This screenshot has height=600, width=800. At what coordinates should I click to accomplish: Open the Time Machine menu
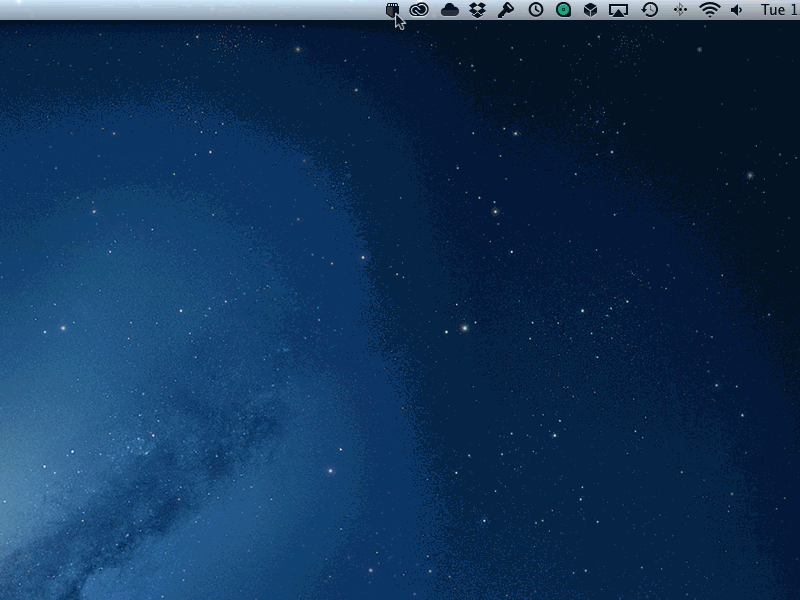pyautogui.click(x=649, y=10)
